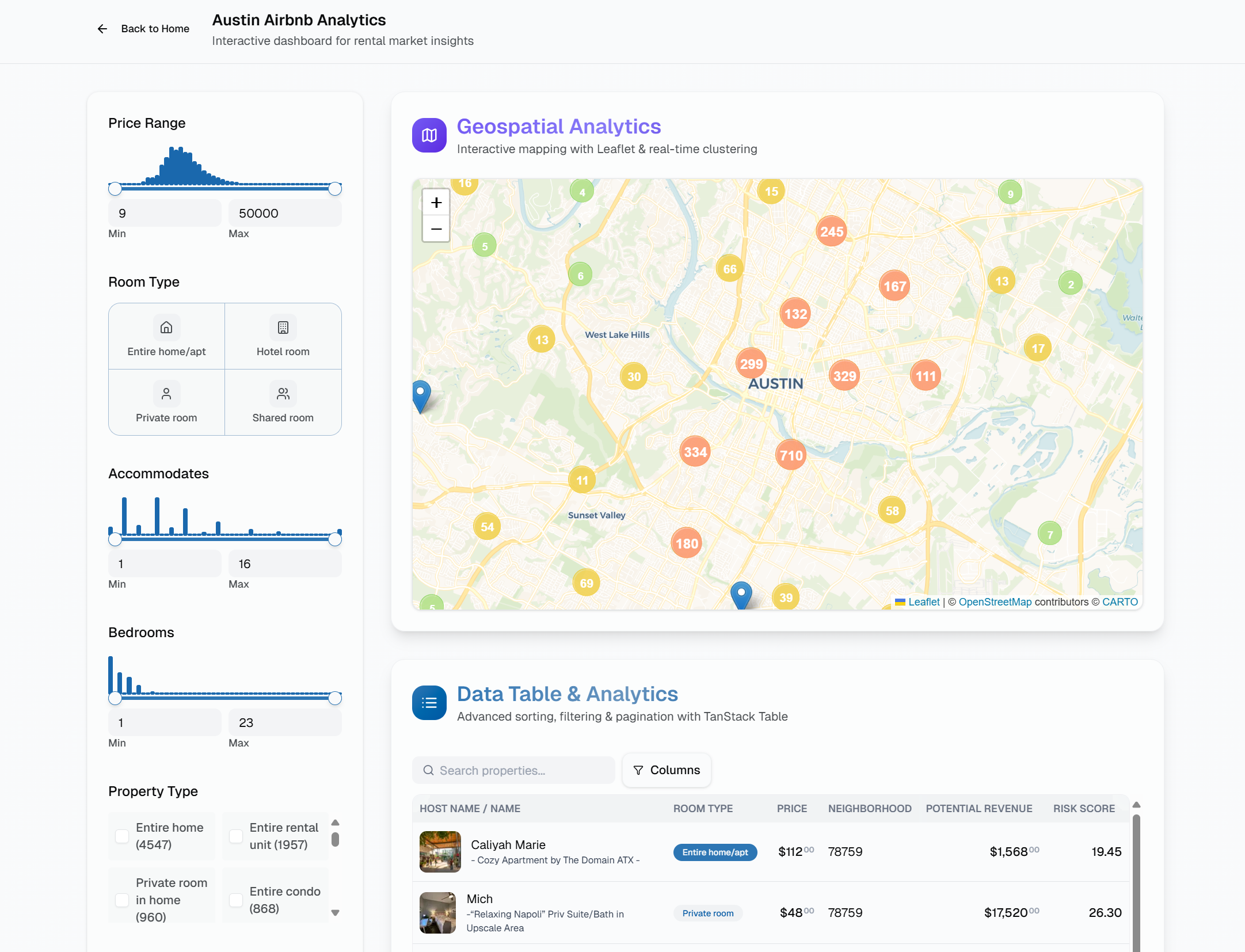
Task: Click the Entire home/apt badge for Caliyah Marie
Action: (715, 852)
